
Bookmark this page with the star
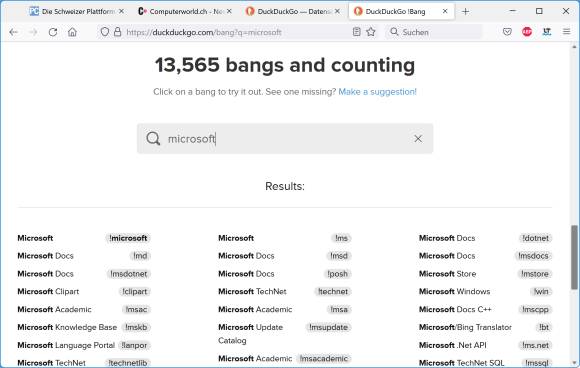tap(371, 32)
